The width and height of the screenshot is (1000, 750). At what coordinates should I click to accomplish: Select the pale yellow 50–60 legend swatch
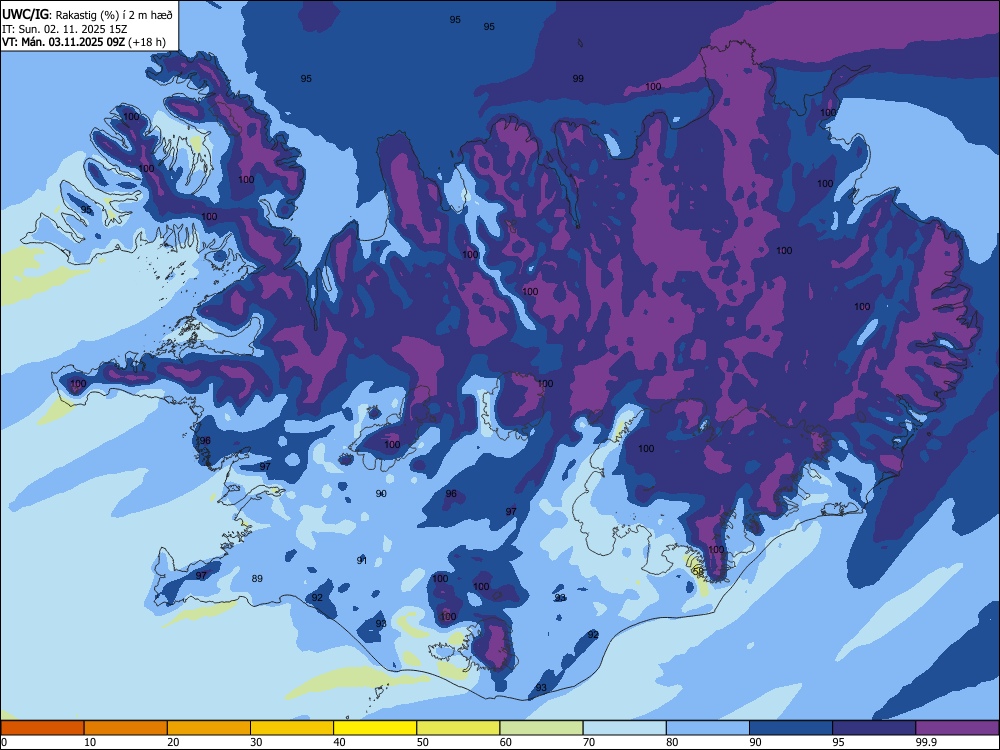tap(458, 728)
